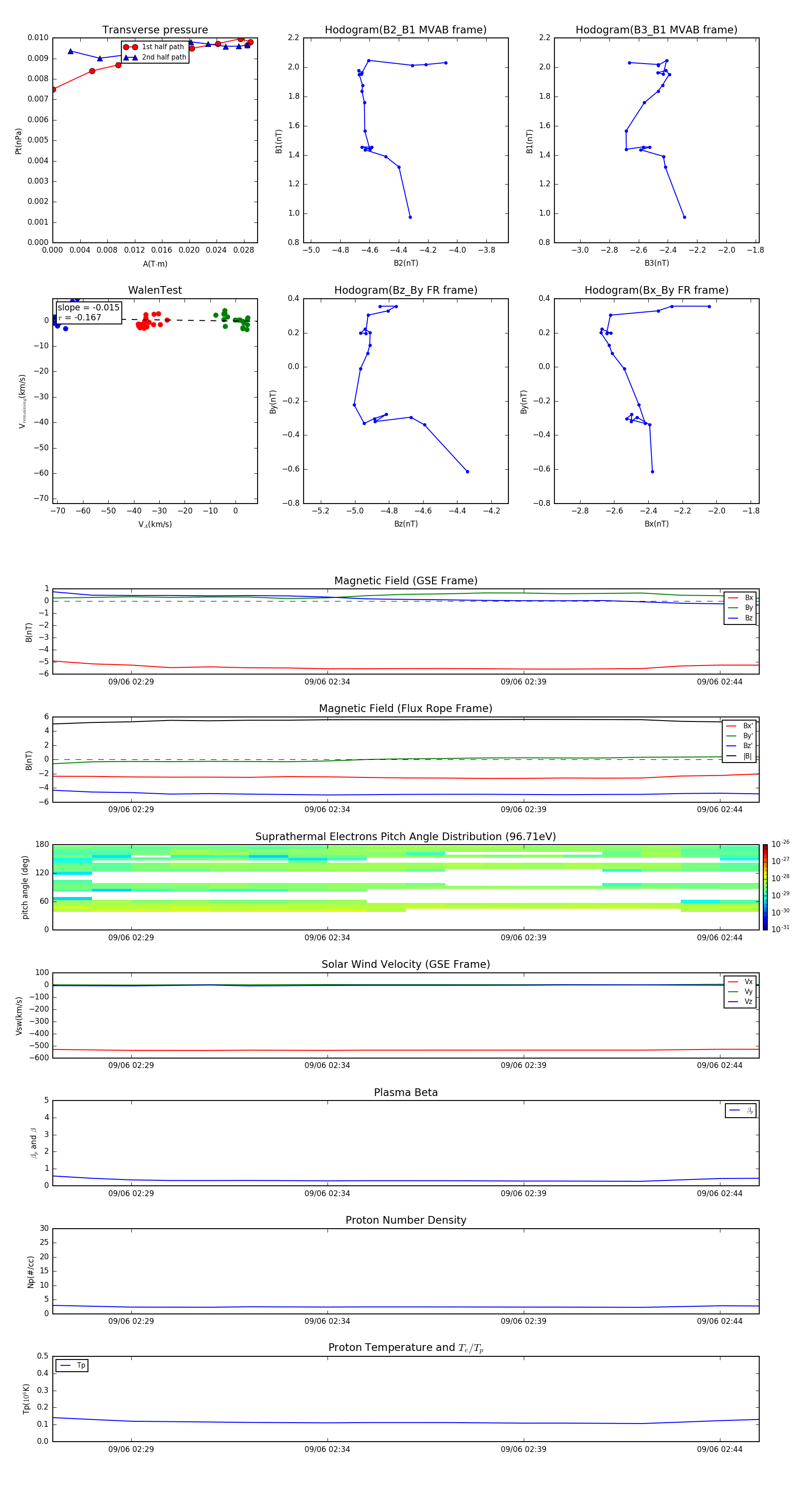Select |B| entry in Flux Rope legend

tap(740, 756)
